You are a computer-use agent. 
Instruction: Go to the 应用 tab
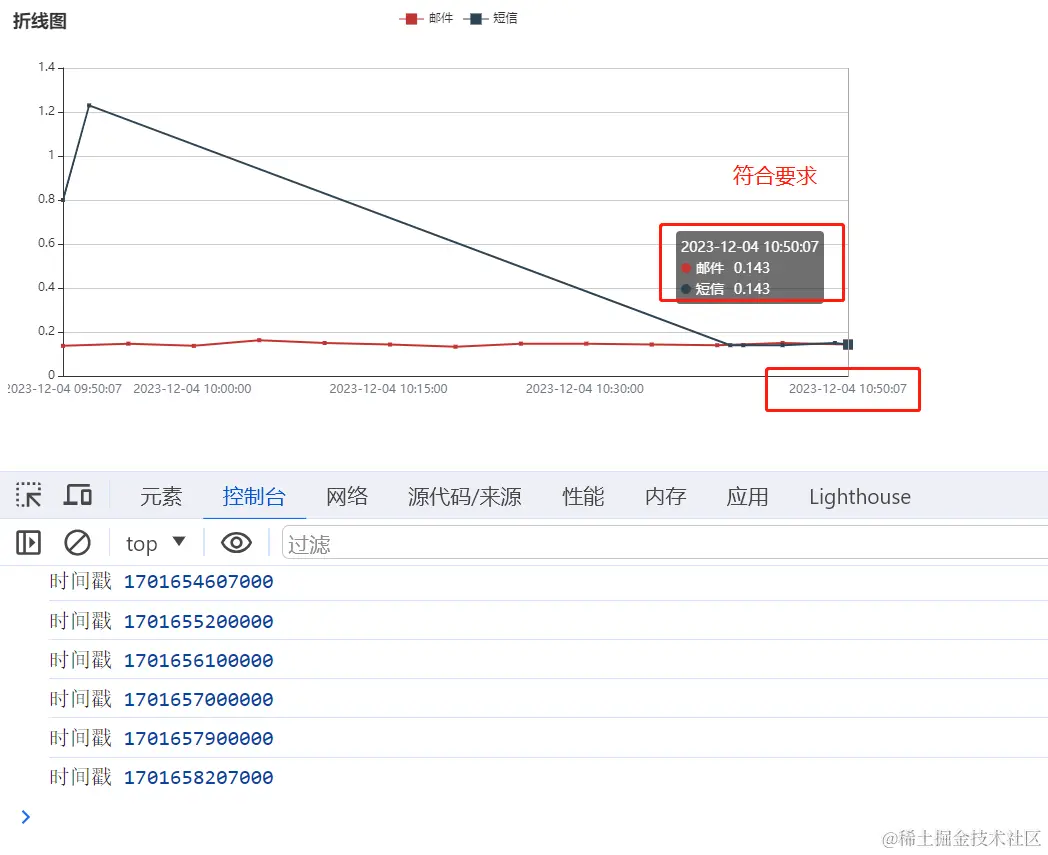tap(747, 497)
